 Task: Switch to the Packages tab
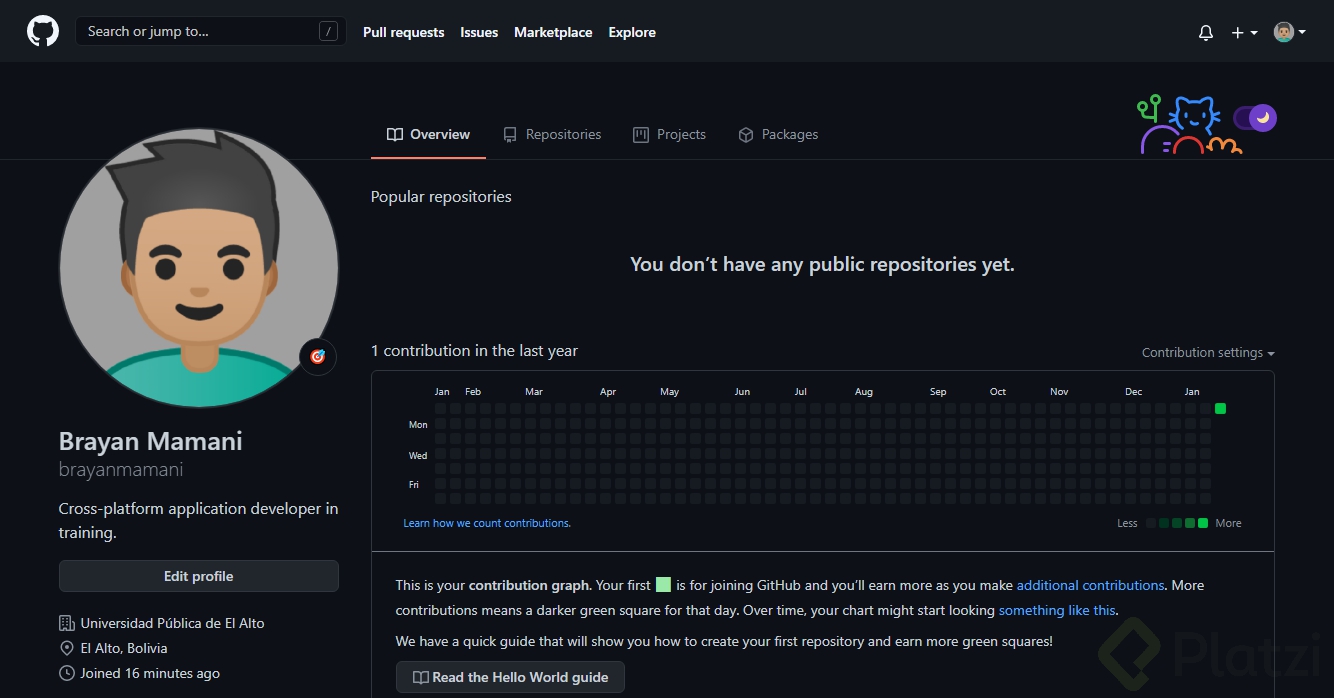(x=778, y=134)
